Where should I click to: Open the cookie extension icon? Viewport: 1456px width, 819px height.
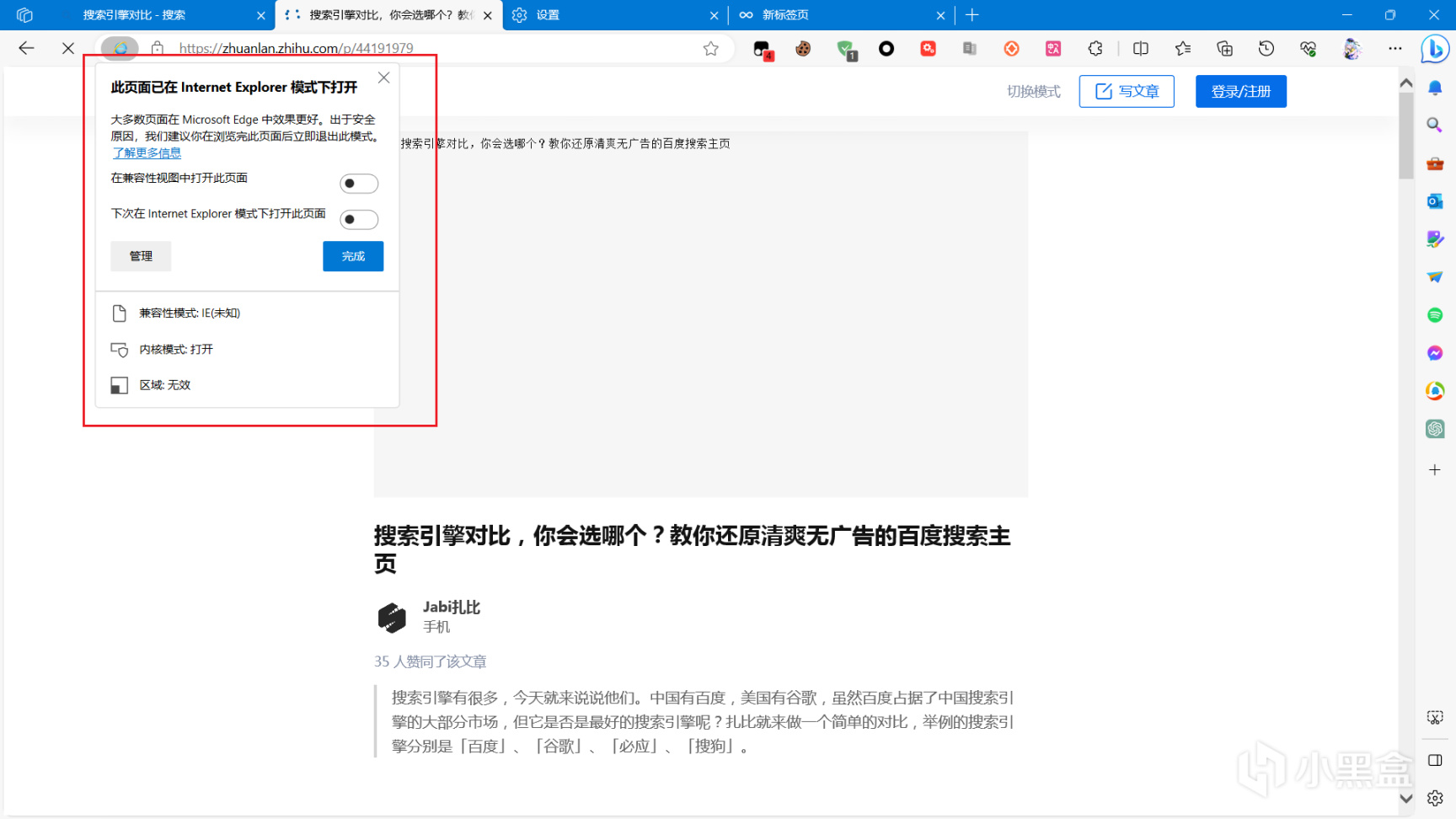coord(803,49)
